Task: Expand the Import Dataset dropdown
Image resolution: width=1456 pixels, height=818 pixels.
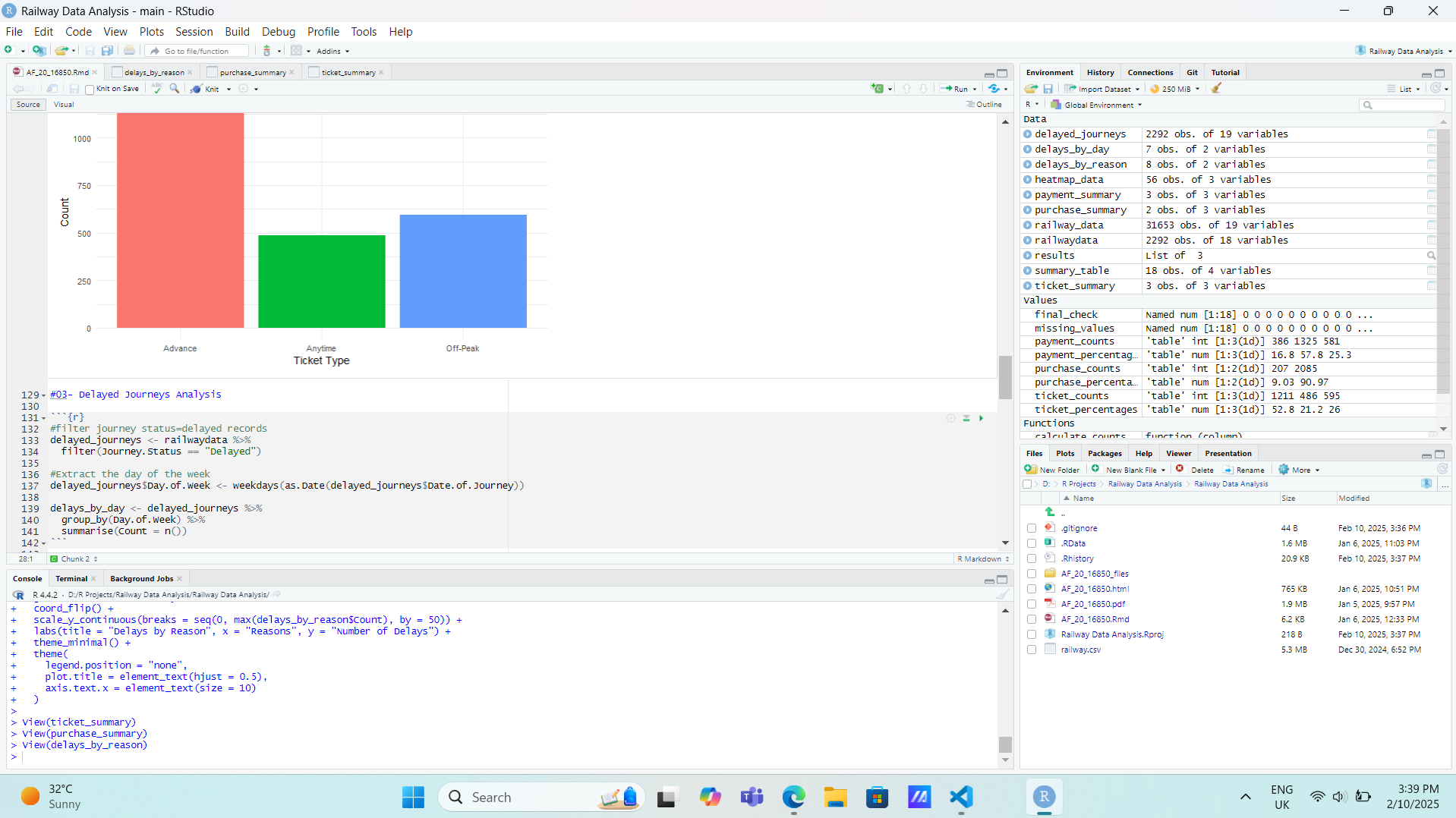Action: coord(1103,89)
